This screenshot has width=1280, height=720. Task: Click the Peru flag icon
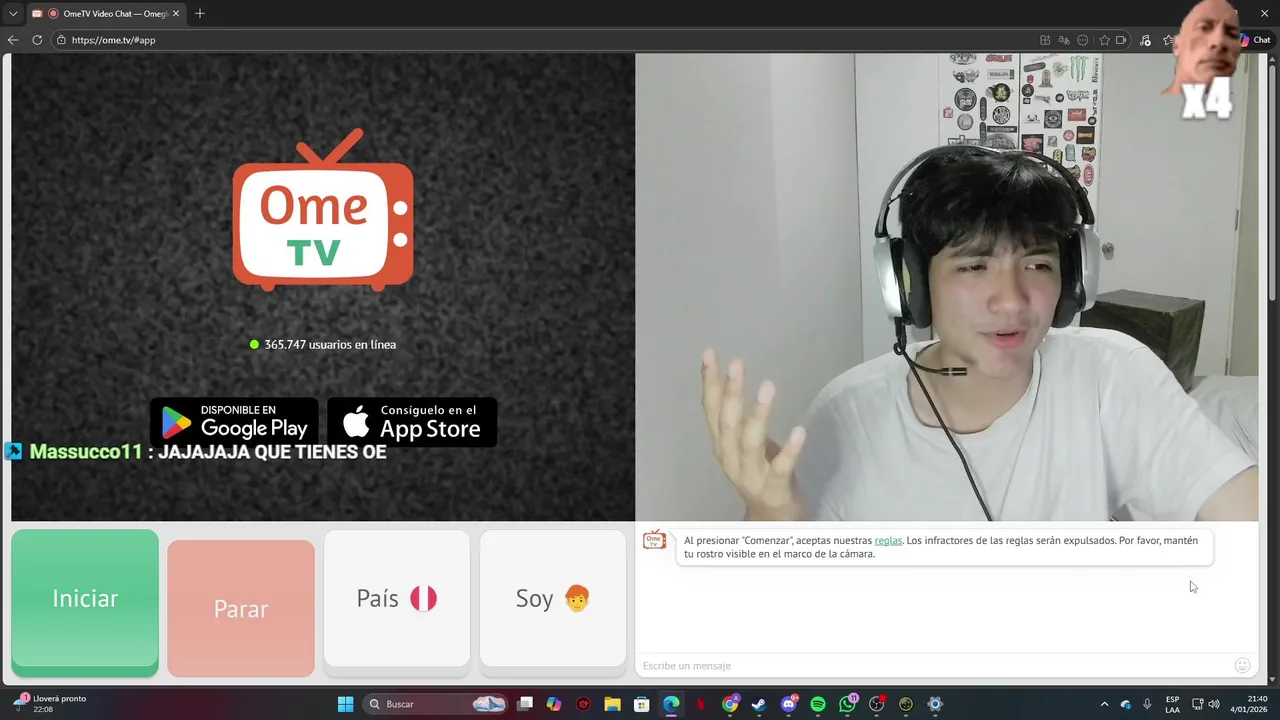(x=423, y=598)
